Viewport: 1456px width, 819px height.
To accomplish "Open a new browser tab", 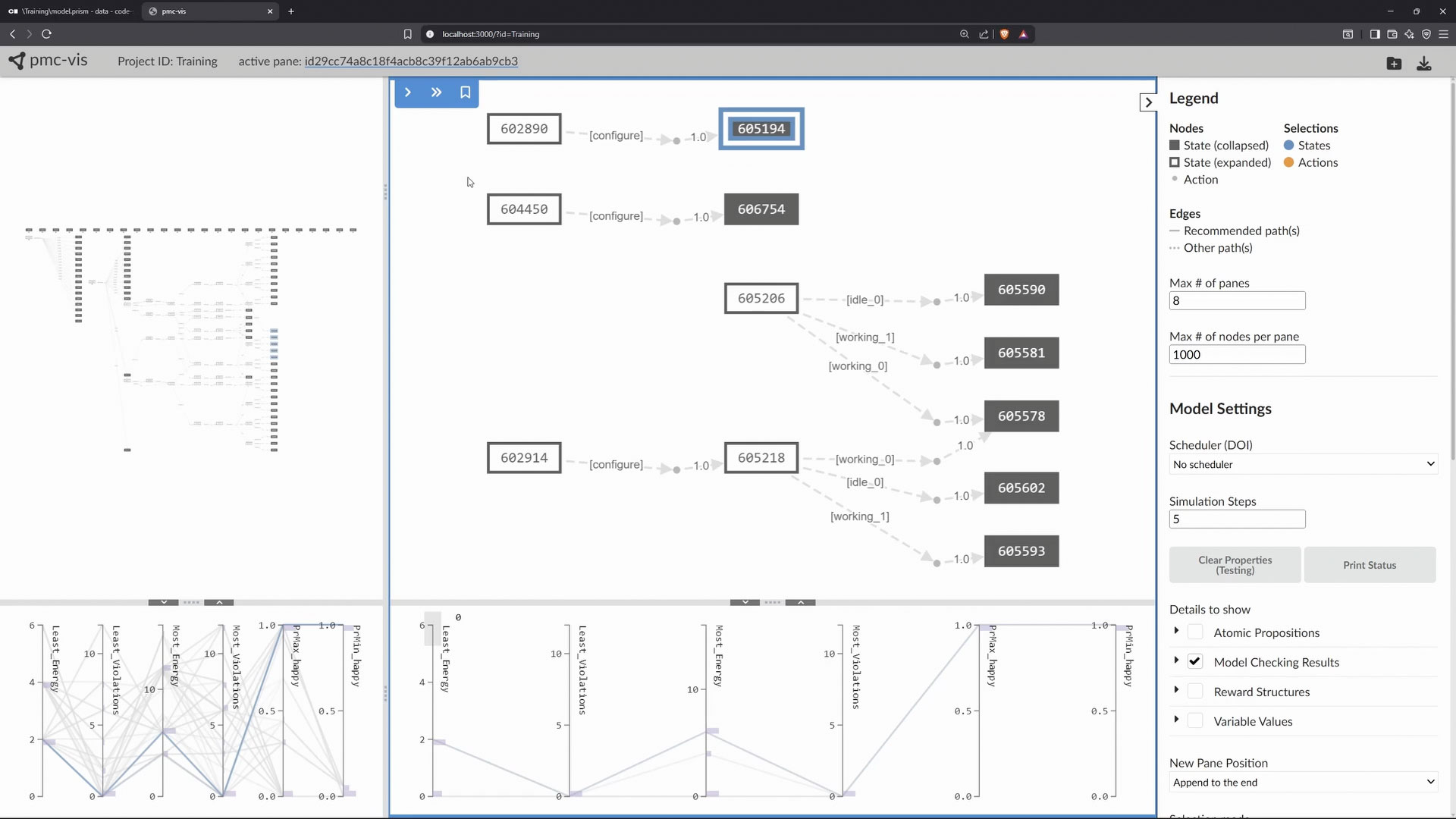I will [291, 11].
